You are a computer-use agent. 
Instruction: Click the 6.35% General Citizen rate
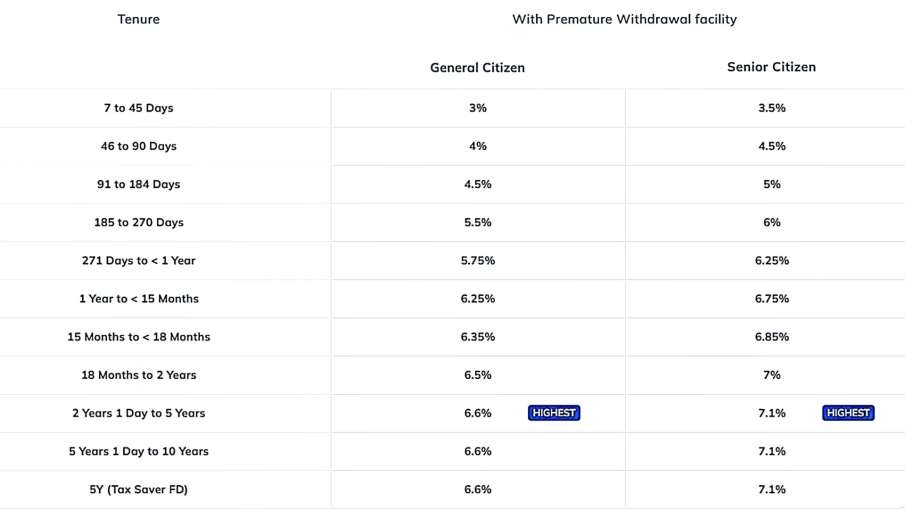(477, 337)
